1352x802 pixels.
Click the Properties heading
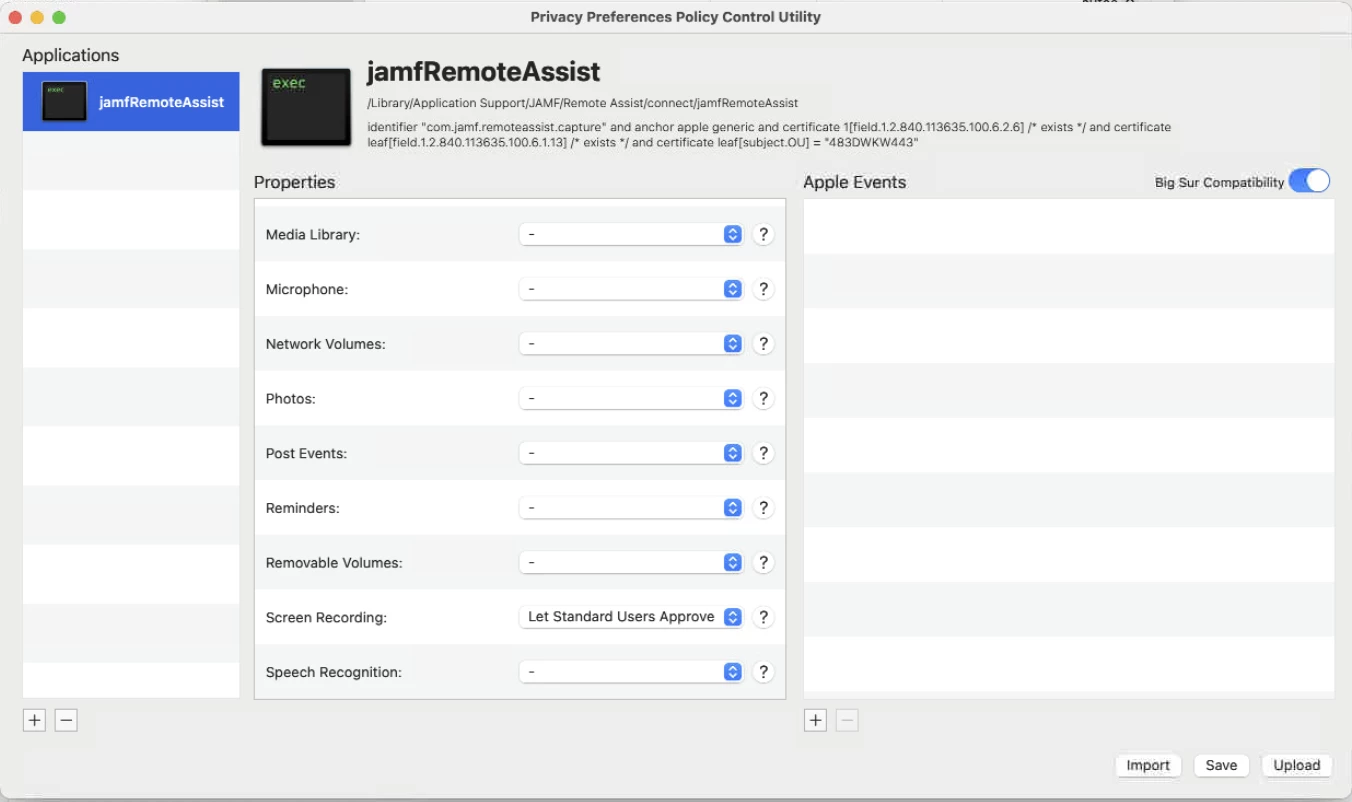coord(295,182)
